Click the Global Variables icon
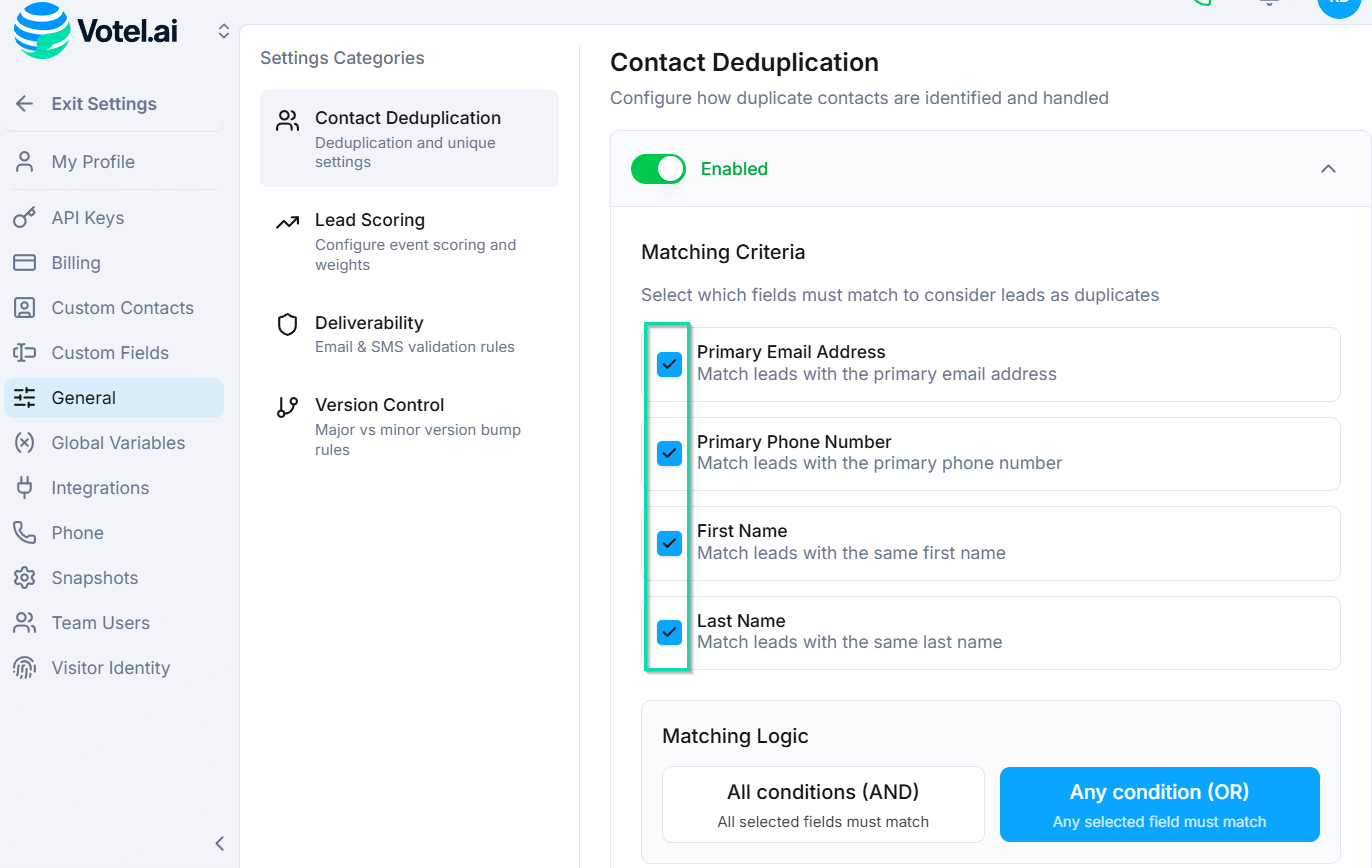This screenshot has width=1372, height=868. click(25, 443)
